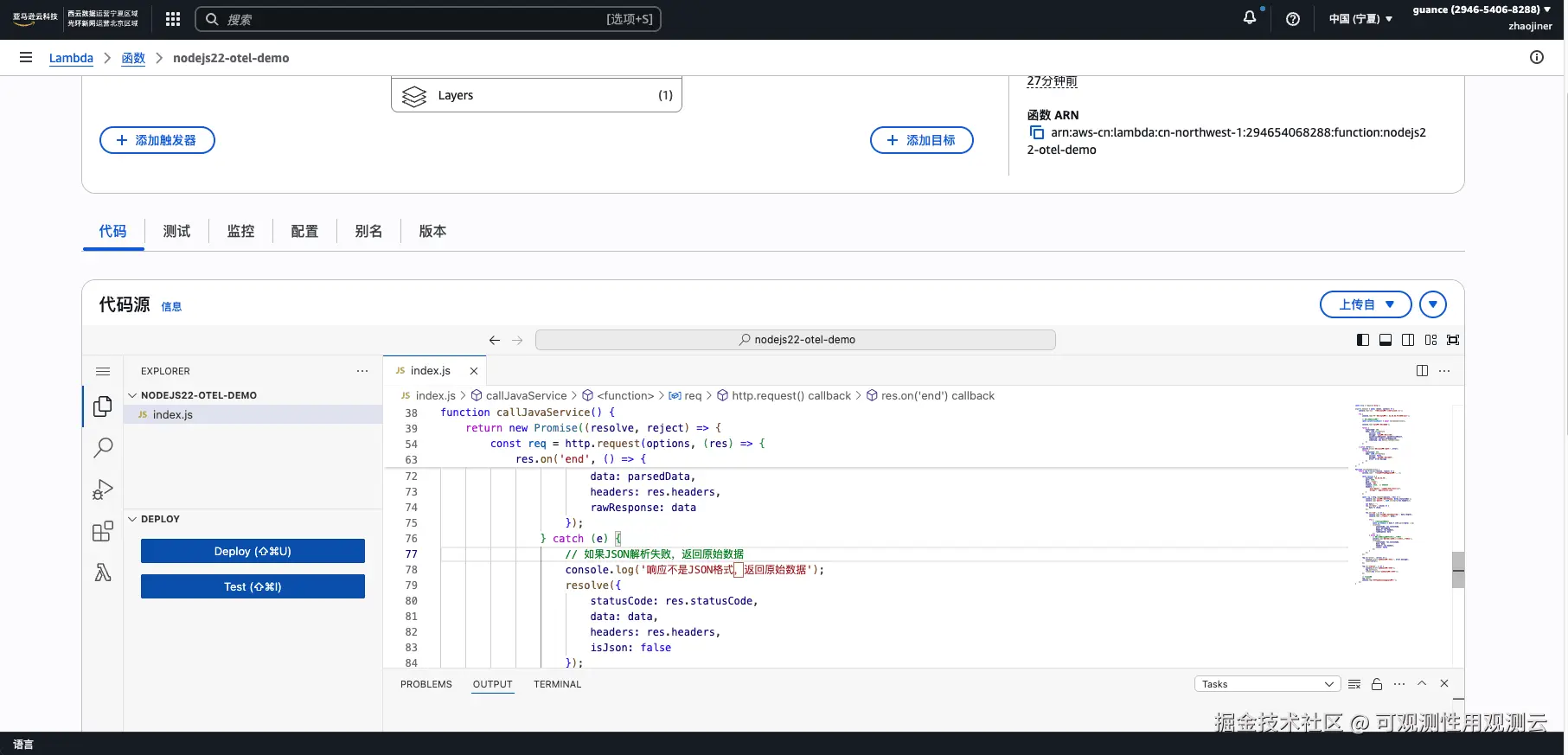This screenshot has width=1568, height=755.
Task: Open the Run and Debug view
Action: 103,489
